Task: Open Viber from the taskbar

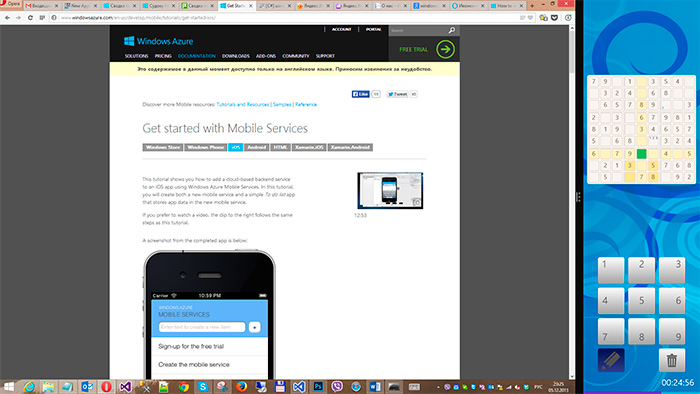Action: point(337,386)
